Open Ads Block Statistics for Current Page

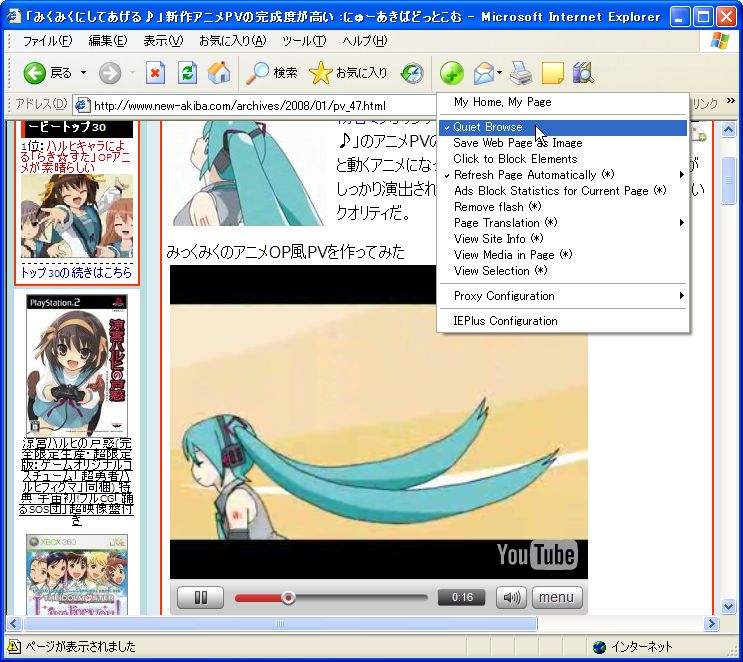point(562,190)
